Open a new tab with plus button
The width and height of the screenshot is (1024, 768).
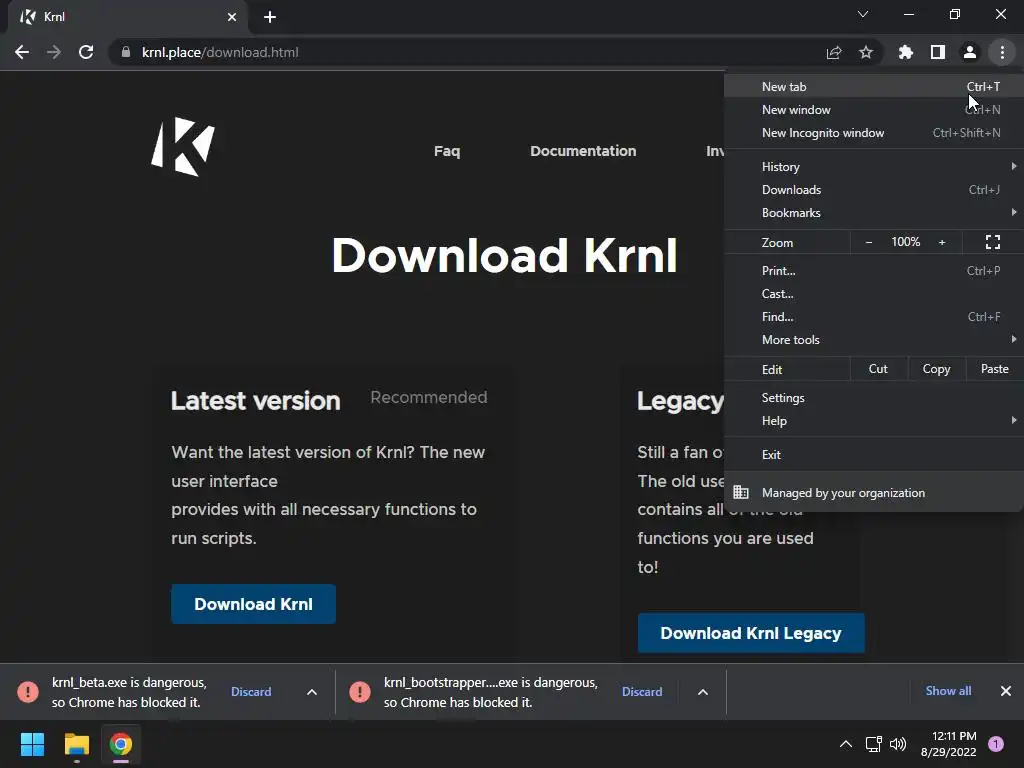(270, 17)
